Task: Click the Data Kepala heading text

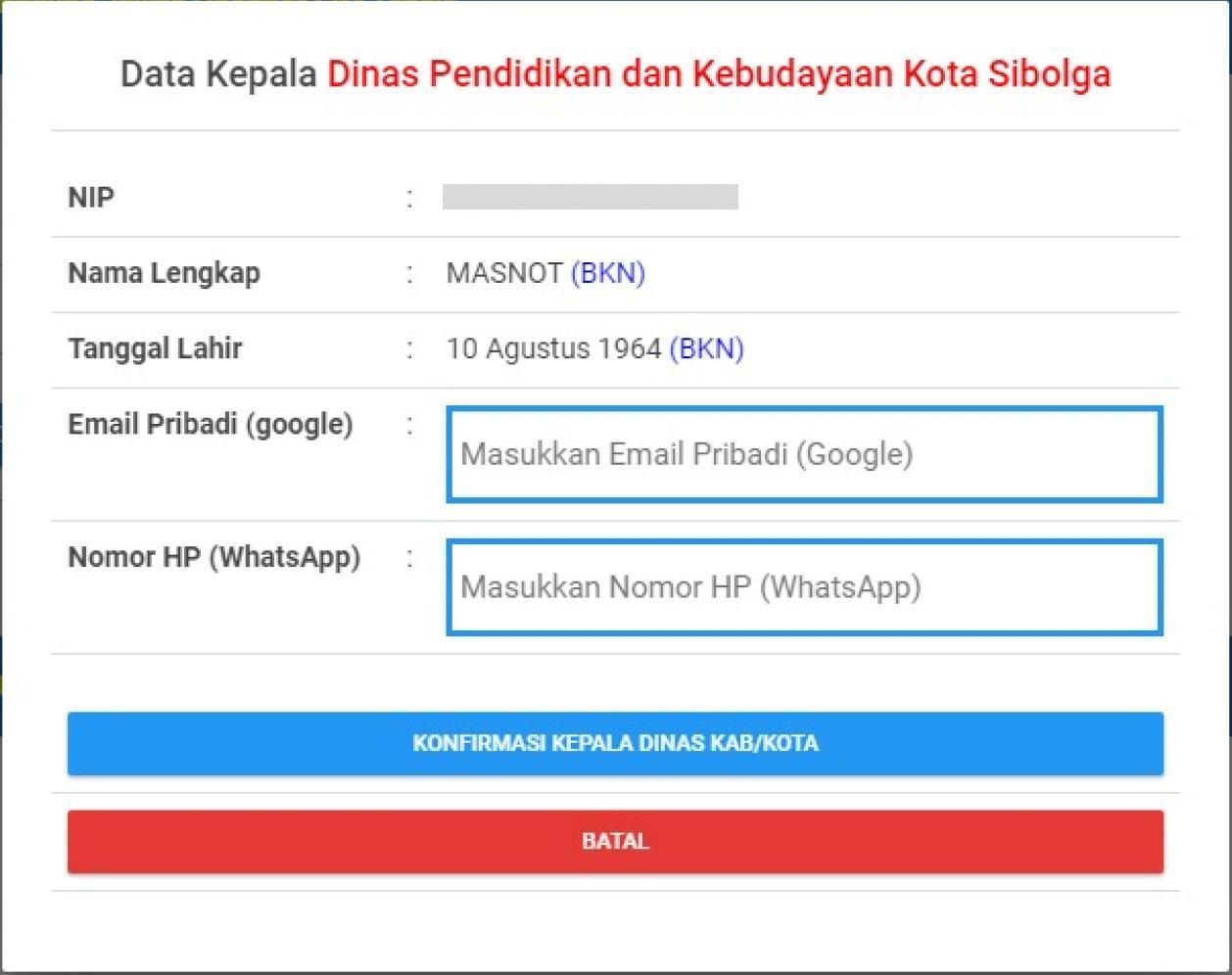Action: coord(218,74)
